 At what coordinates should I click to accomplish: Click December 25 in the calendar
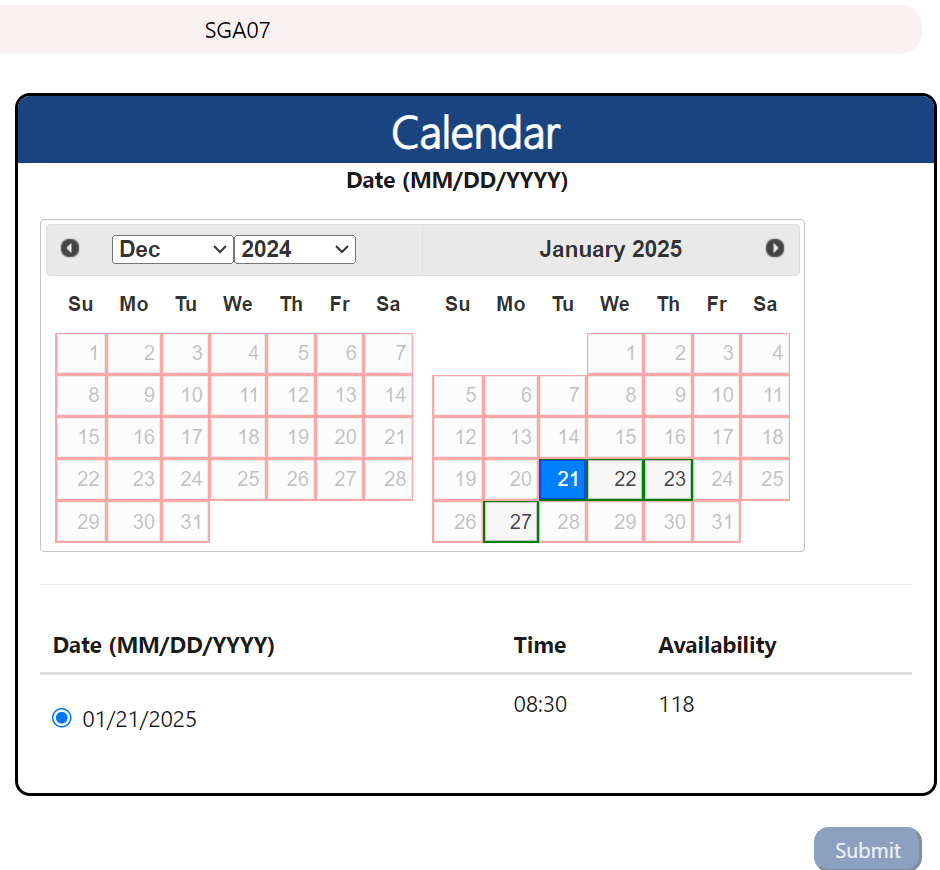click(x=239, y=480)
